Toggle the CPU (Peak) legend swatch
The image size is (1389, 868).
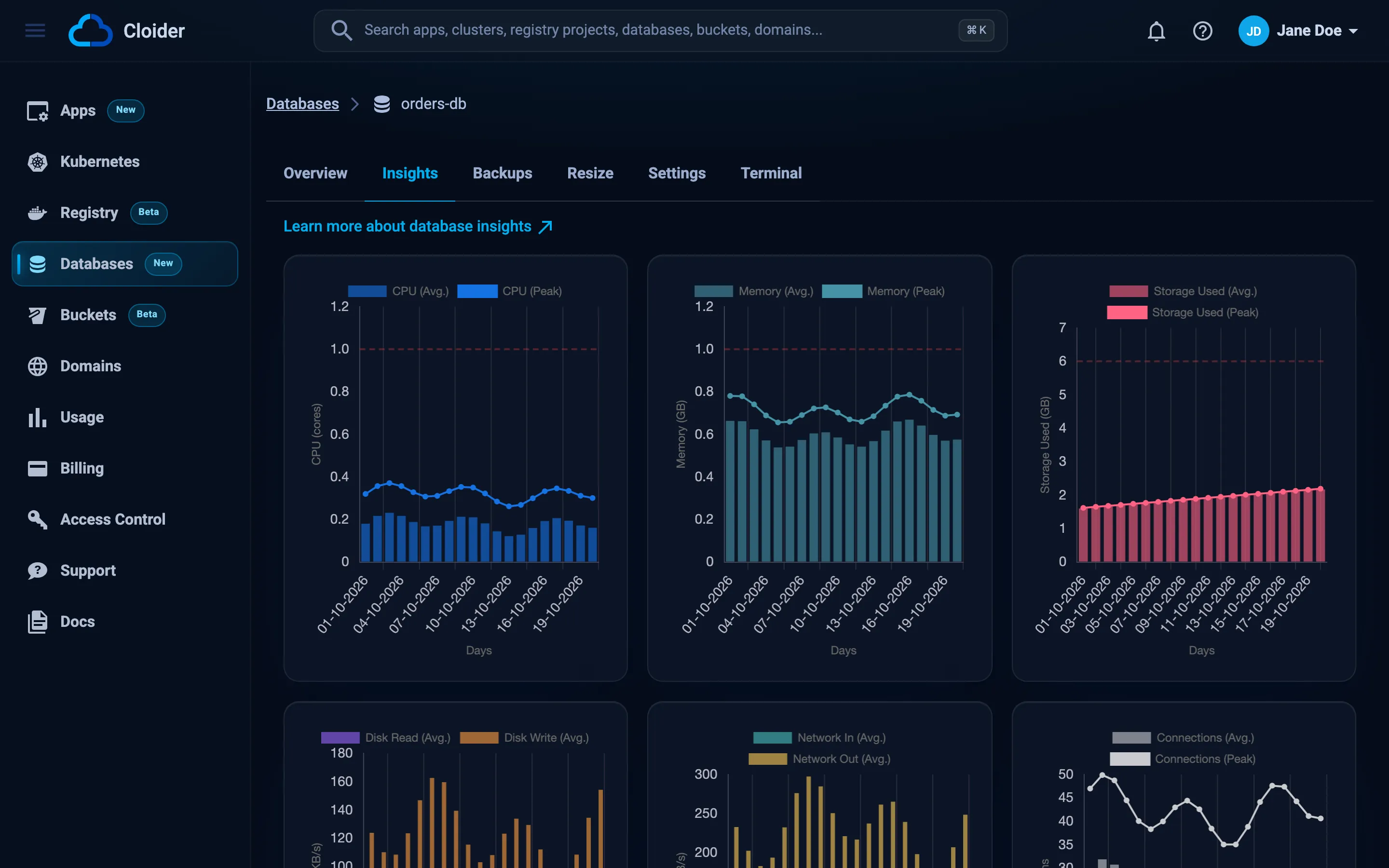477,291
